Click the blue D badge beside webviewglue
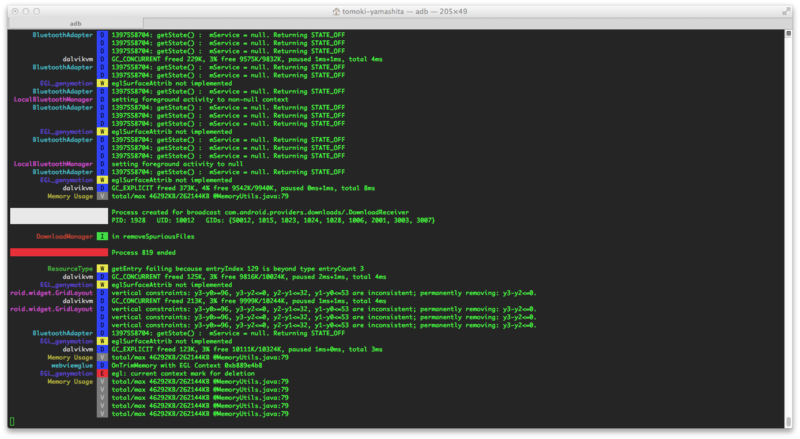The width and height of the screenshot is (800, 439). click(x=102, y=365)
